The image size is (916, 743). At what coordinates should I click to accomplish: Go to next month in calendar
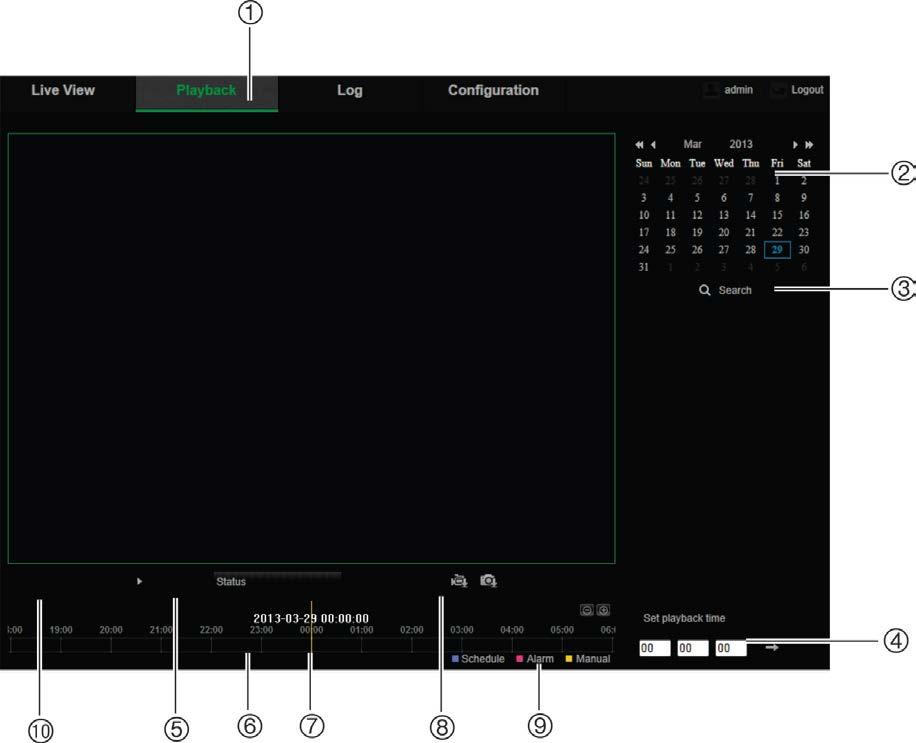(x=795, y=145)
